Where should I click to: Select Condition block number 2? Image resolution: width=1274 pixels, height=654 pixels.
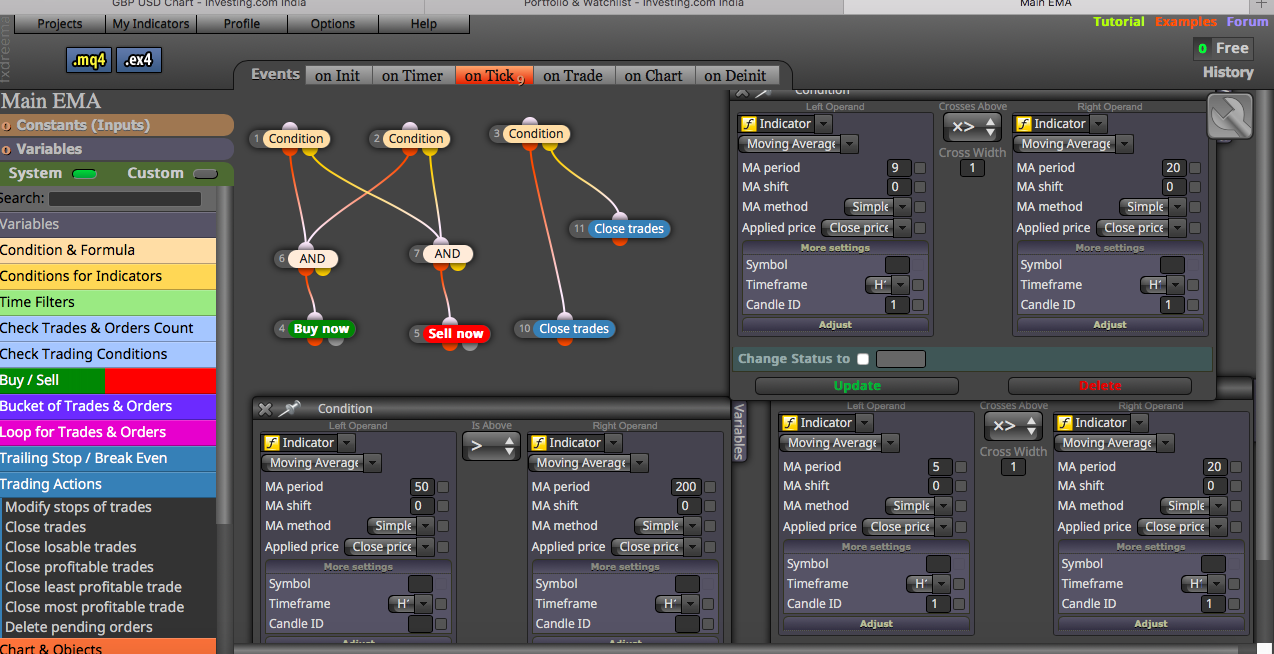[x=415, y=139]
